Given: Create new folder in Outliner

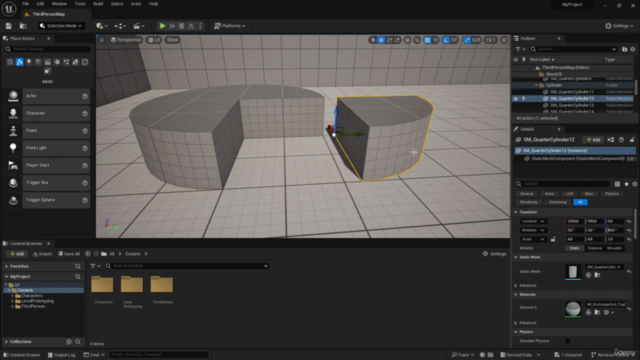Looking at the screenshot, I should pyautogui.click(x=624, y=49).
